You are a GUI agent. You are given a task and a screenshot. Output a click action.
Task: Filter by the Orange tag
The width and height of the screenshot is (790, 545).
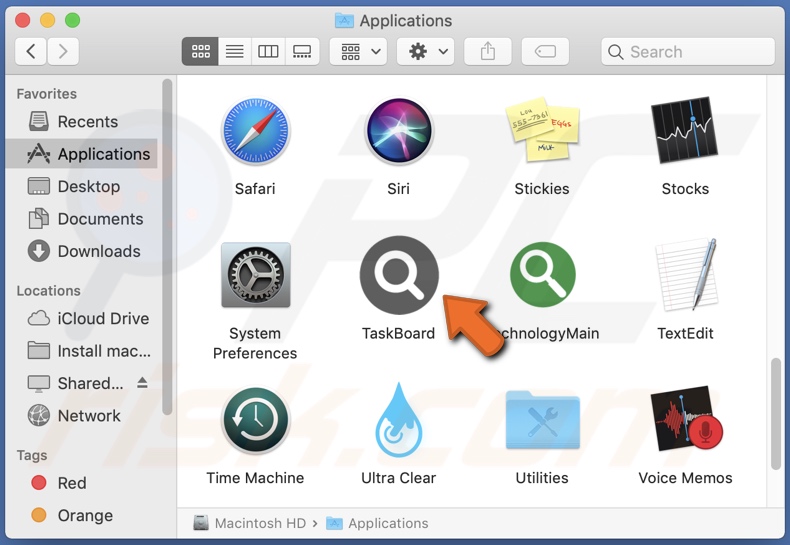coord(83,515)
